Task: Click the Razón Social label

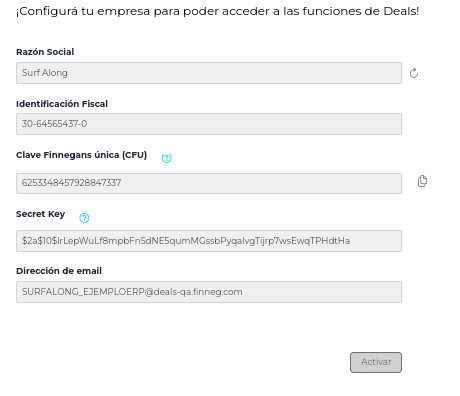Action: (45, 52)
